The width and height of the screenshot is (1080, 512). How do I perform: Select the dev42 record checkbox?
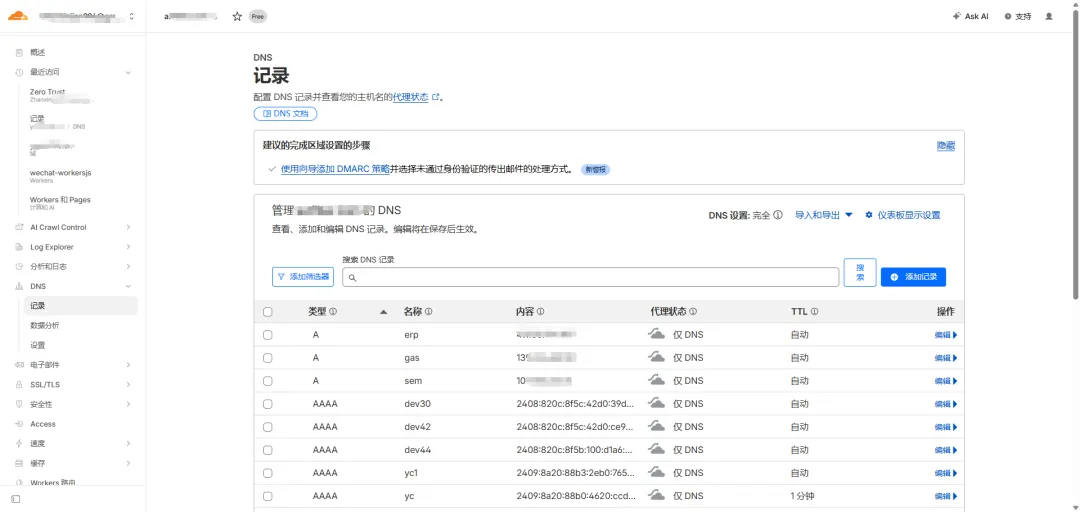coord(268,427)
